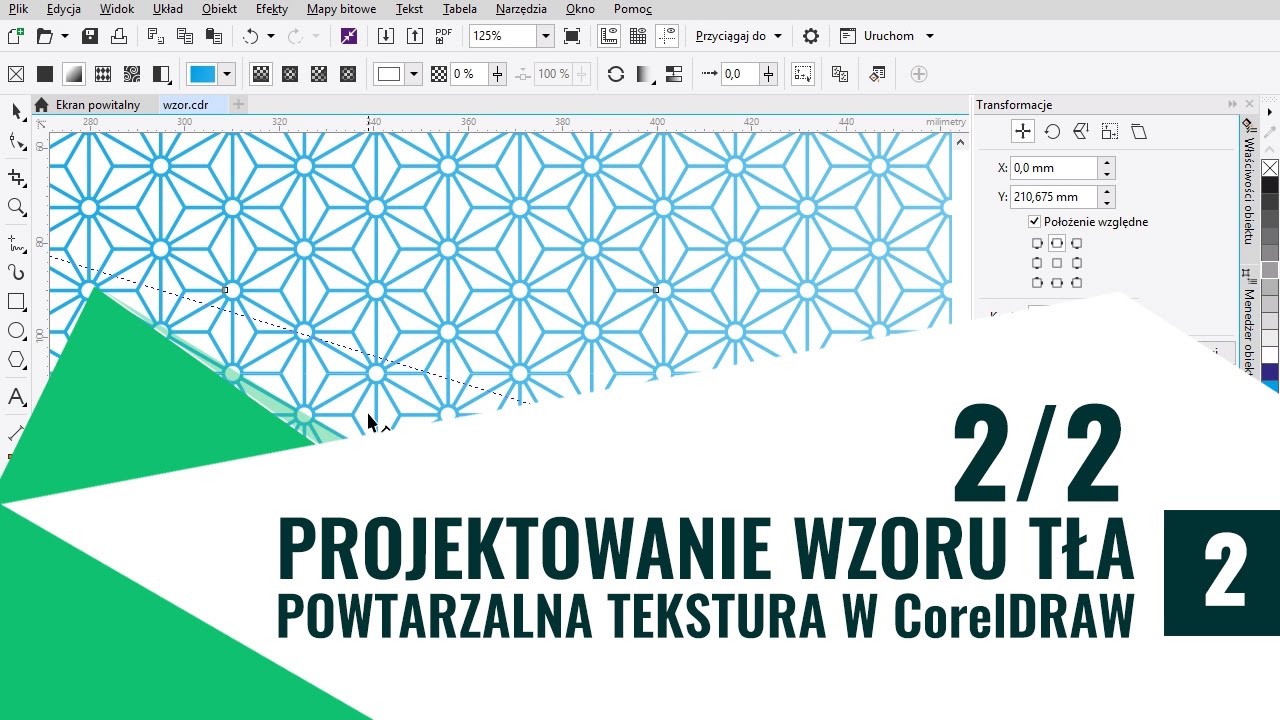This screenshot has width=1280, height=720.
Task: Click the Save document icon
Action: pos(90,36)
